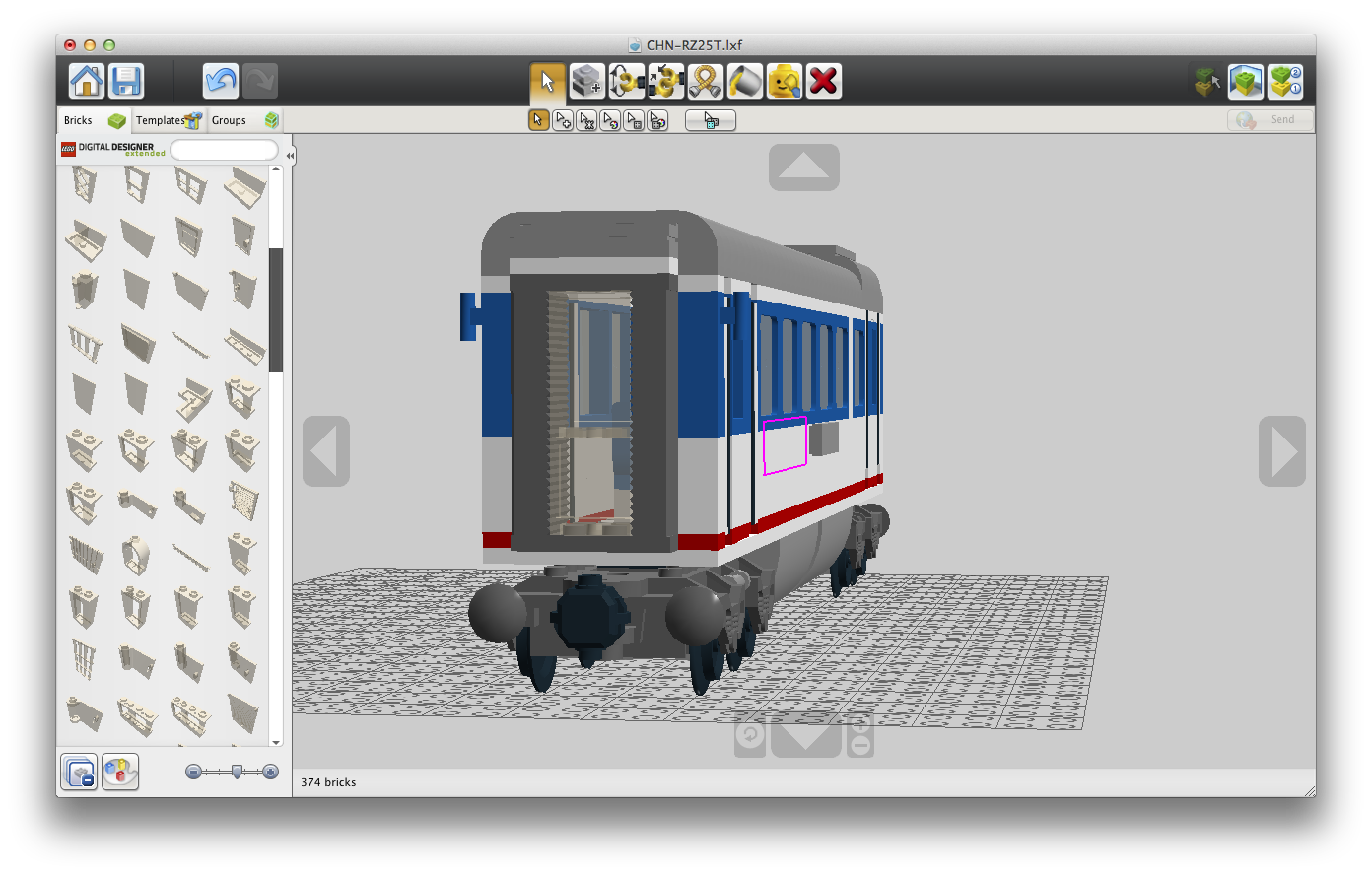
Task: Activate the Hinge tool
Action: click(626, 81)
